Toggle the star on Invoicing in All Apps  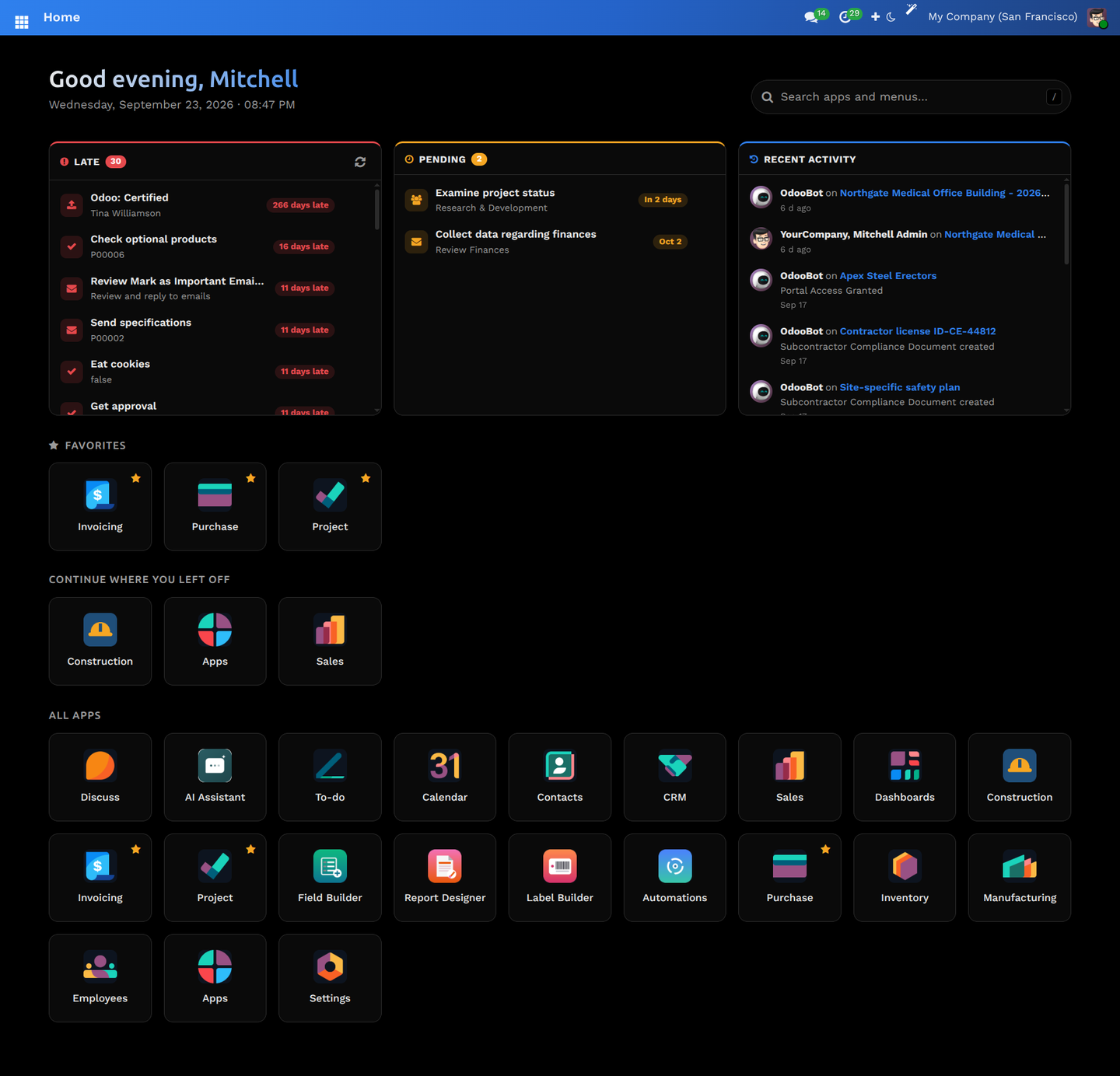136,849
